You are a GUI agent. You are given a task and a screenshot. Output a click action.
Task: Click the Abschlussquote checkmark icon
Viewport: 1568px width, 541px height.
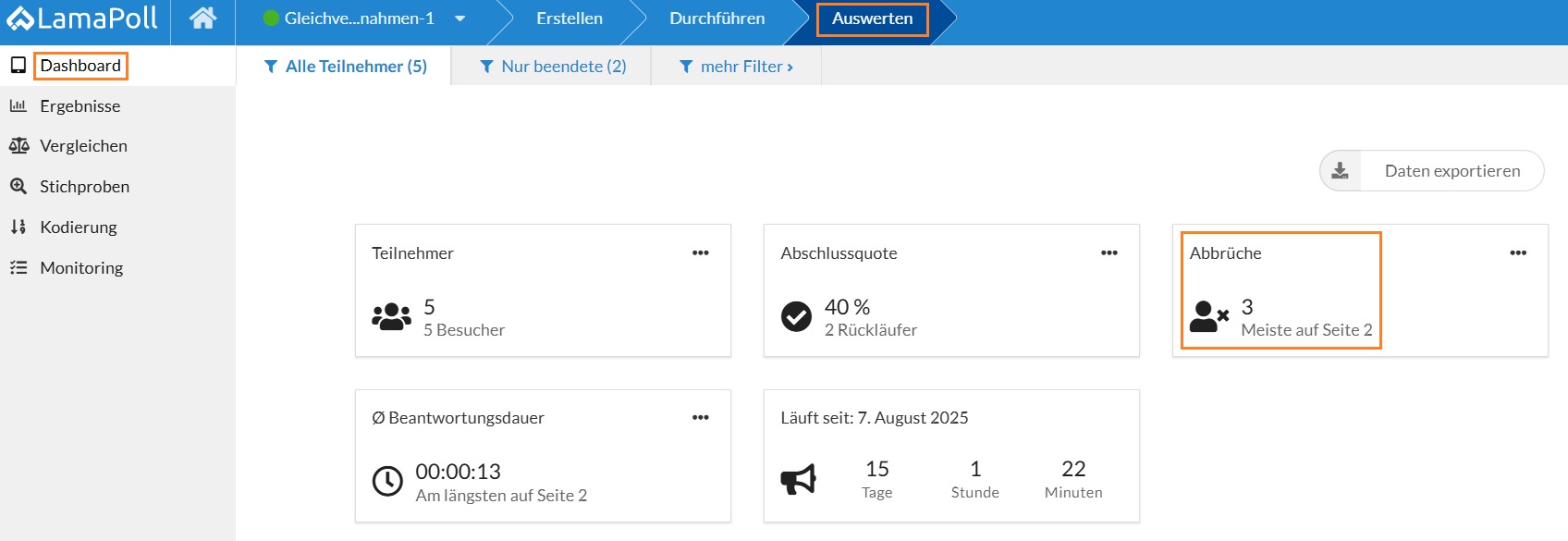(x=796, y=316)
